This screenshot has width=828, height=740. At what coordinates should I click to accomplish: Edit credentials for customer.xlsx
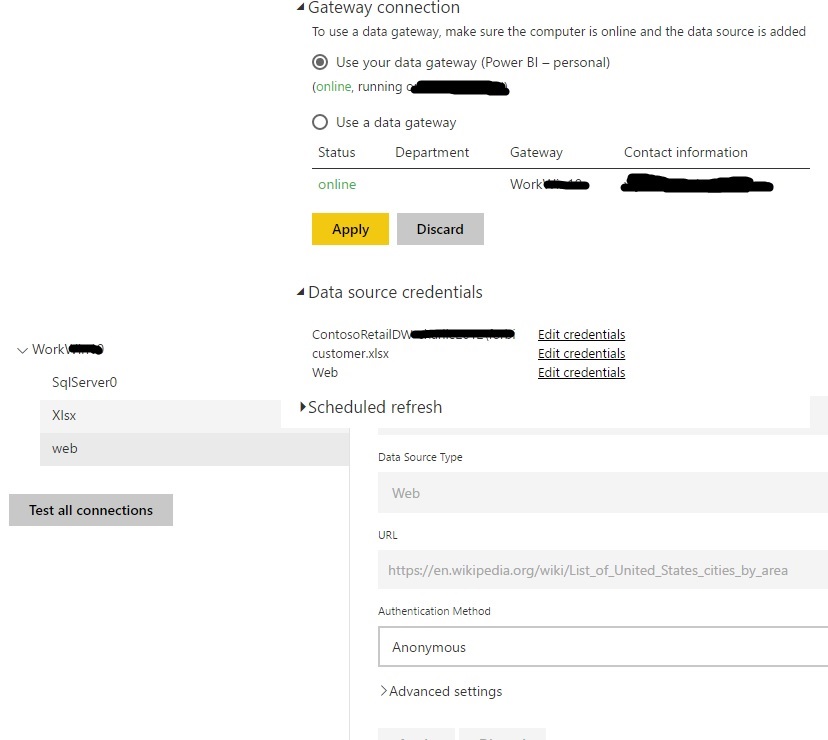tap(581, 353)
